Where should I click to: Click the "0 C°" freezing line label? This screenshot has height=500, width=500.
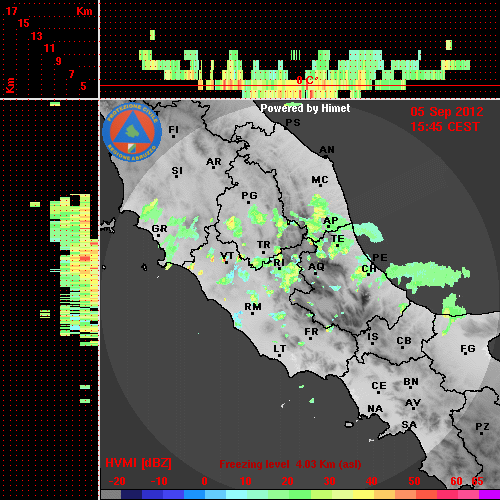307,80
